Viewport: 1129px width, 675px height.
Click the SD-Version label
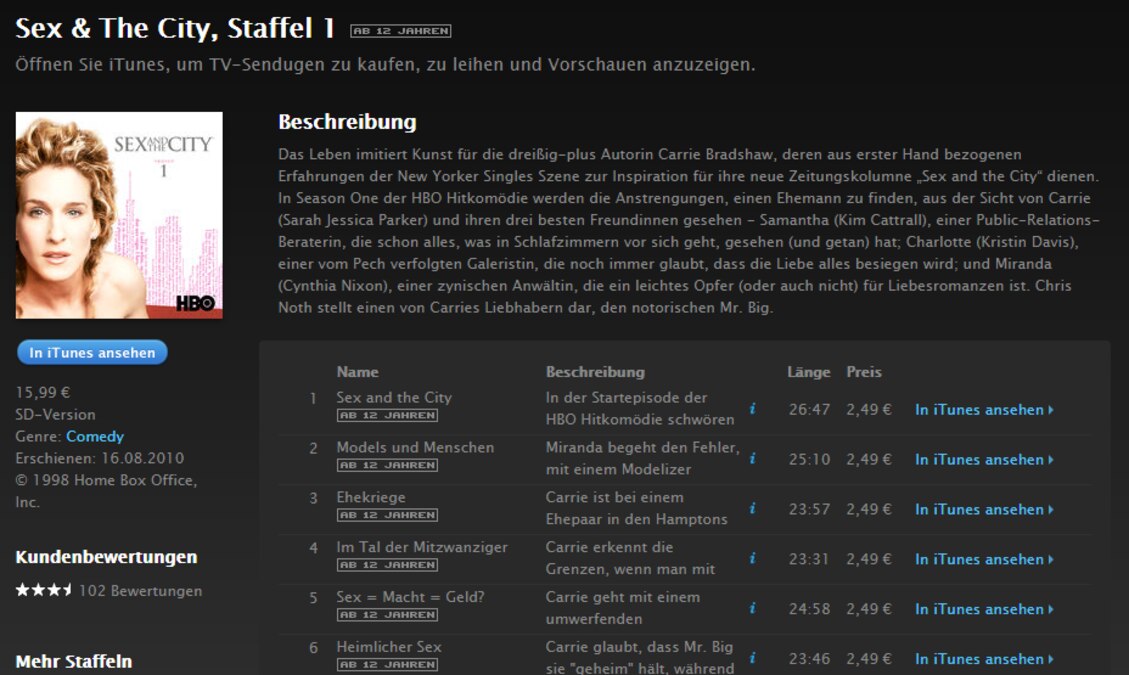click(x=55, y=415)
